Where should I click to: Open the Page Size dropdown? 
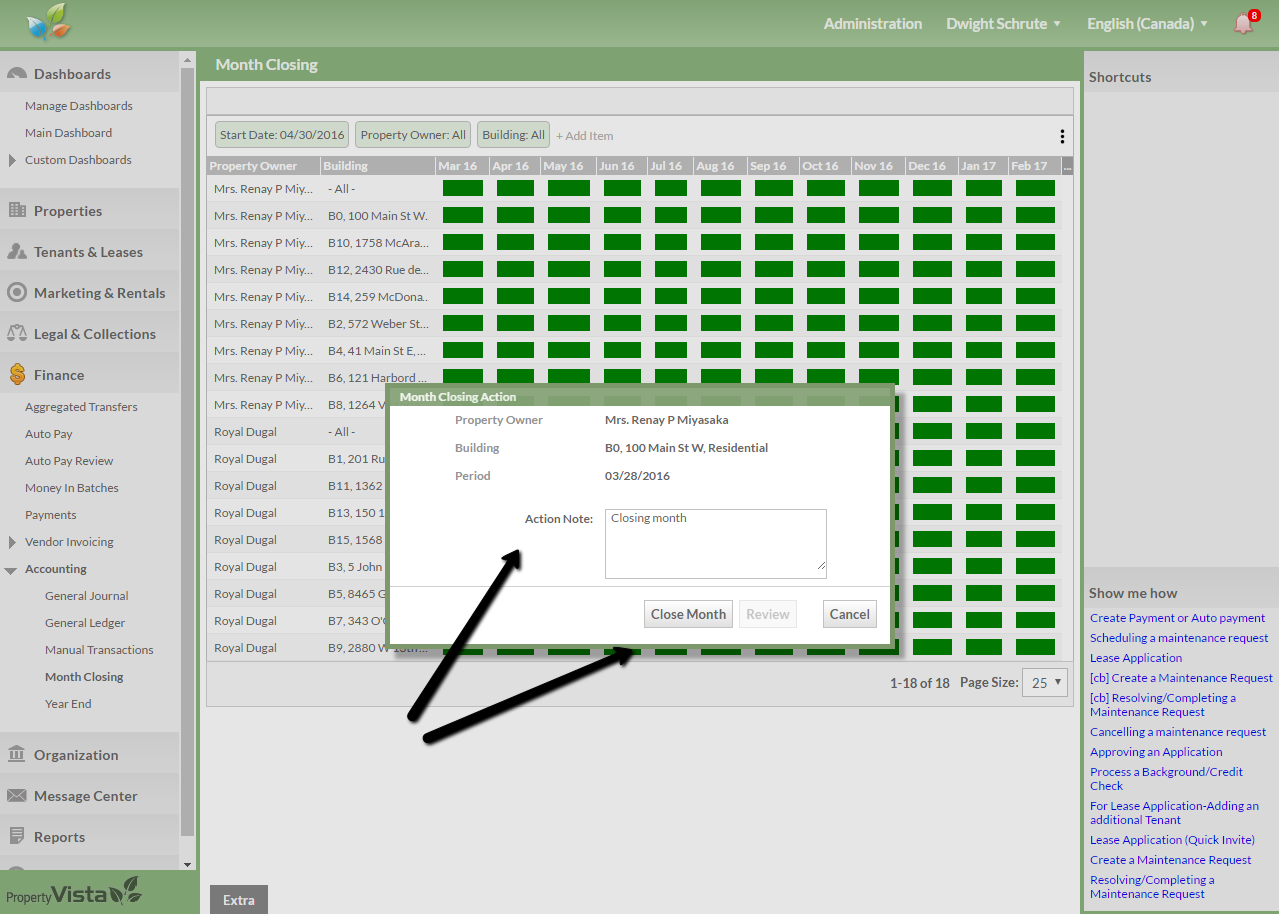pos(1045,683)
